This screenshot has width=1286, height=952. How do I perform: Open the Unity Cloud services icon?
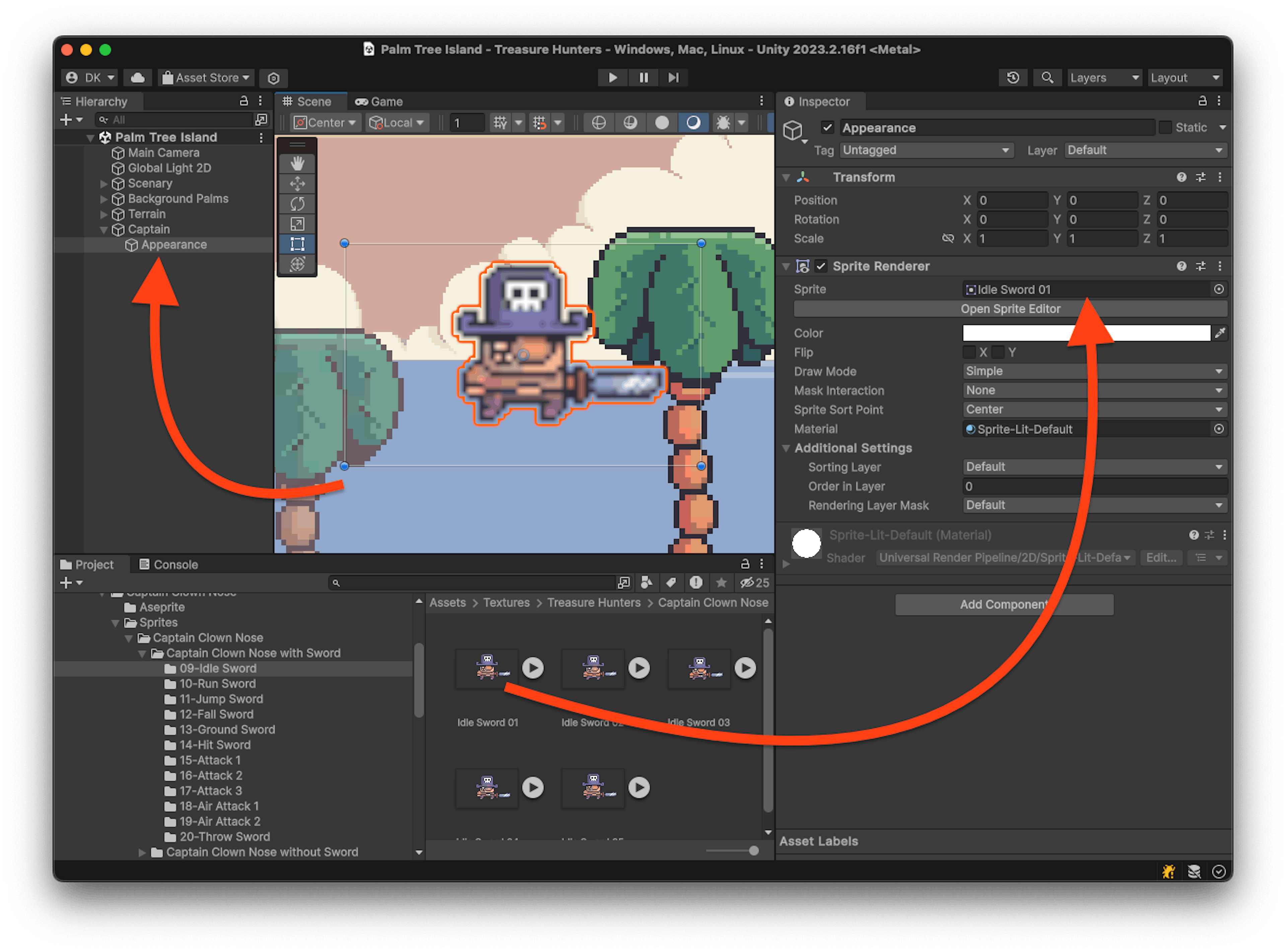[137, 77]
